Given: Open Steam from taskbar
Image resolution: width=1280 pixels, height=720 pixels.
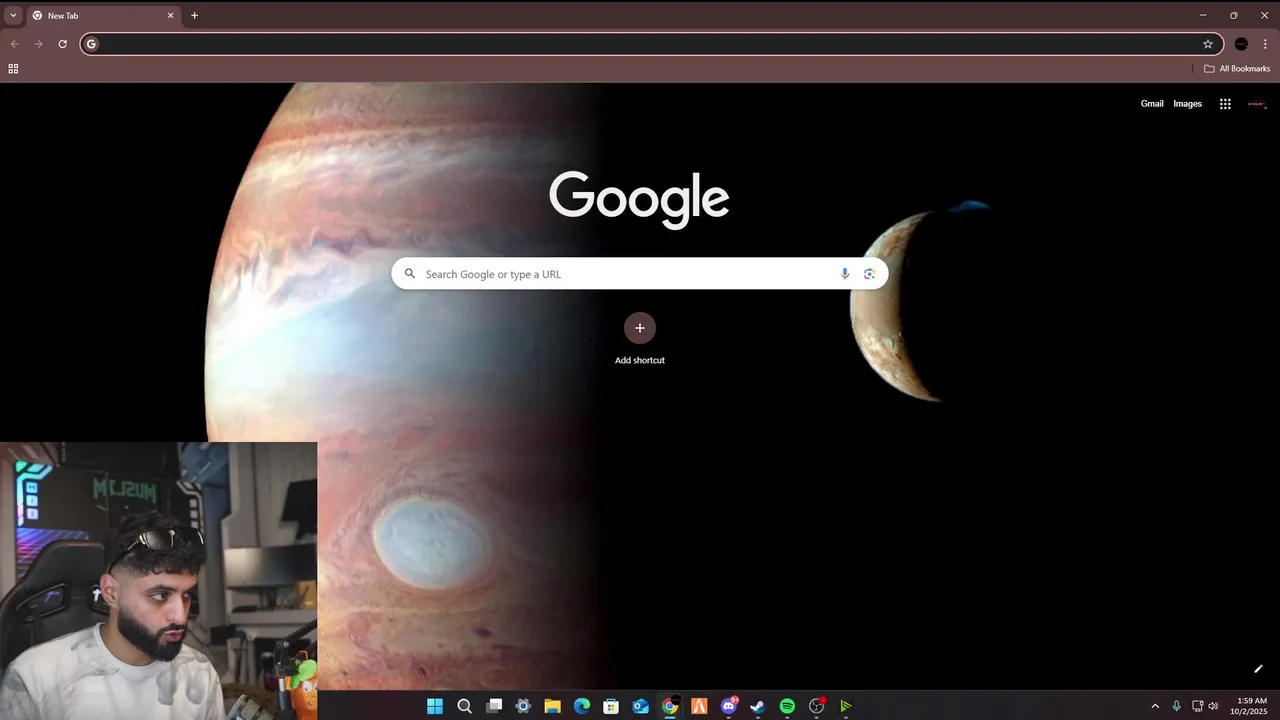Looking at the screenshot, I should [x=758, y=706].
